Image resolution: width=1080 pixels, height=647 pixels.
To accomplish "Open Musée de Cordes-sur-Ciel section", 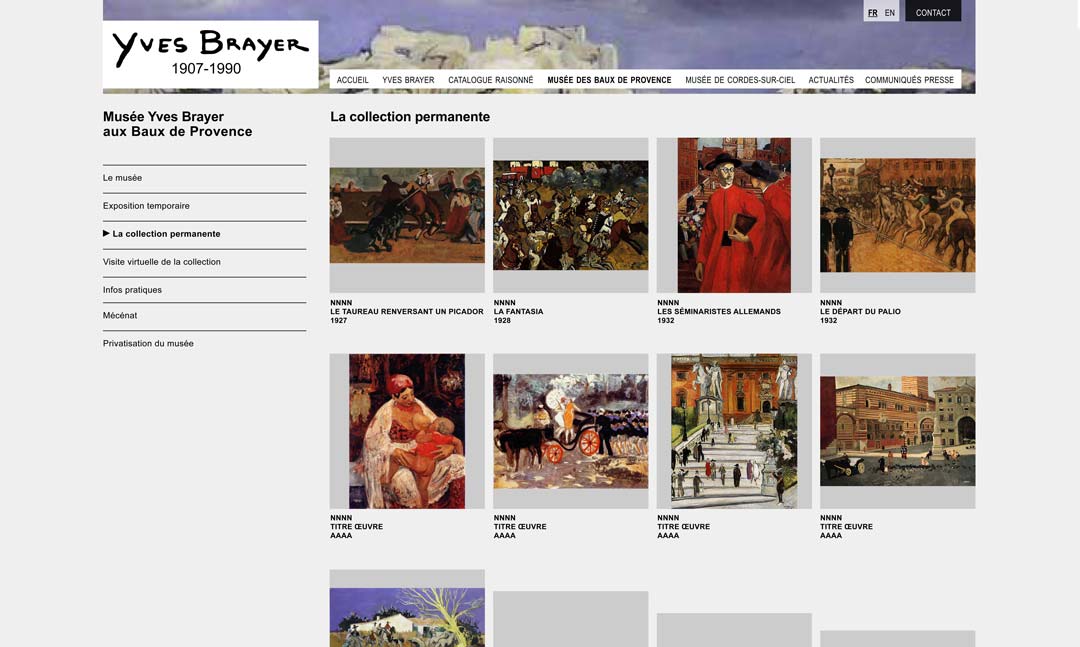I will [740, 80].
